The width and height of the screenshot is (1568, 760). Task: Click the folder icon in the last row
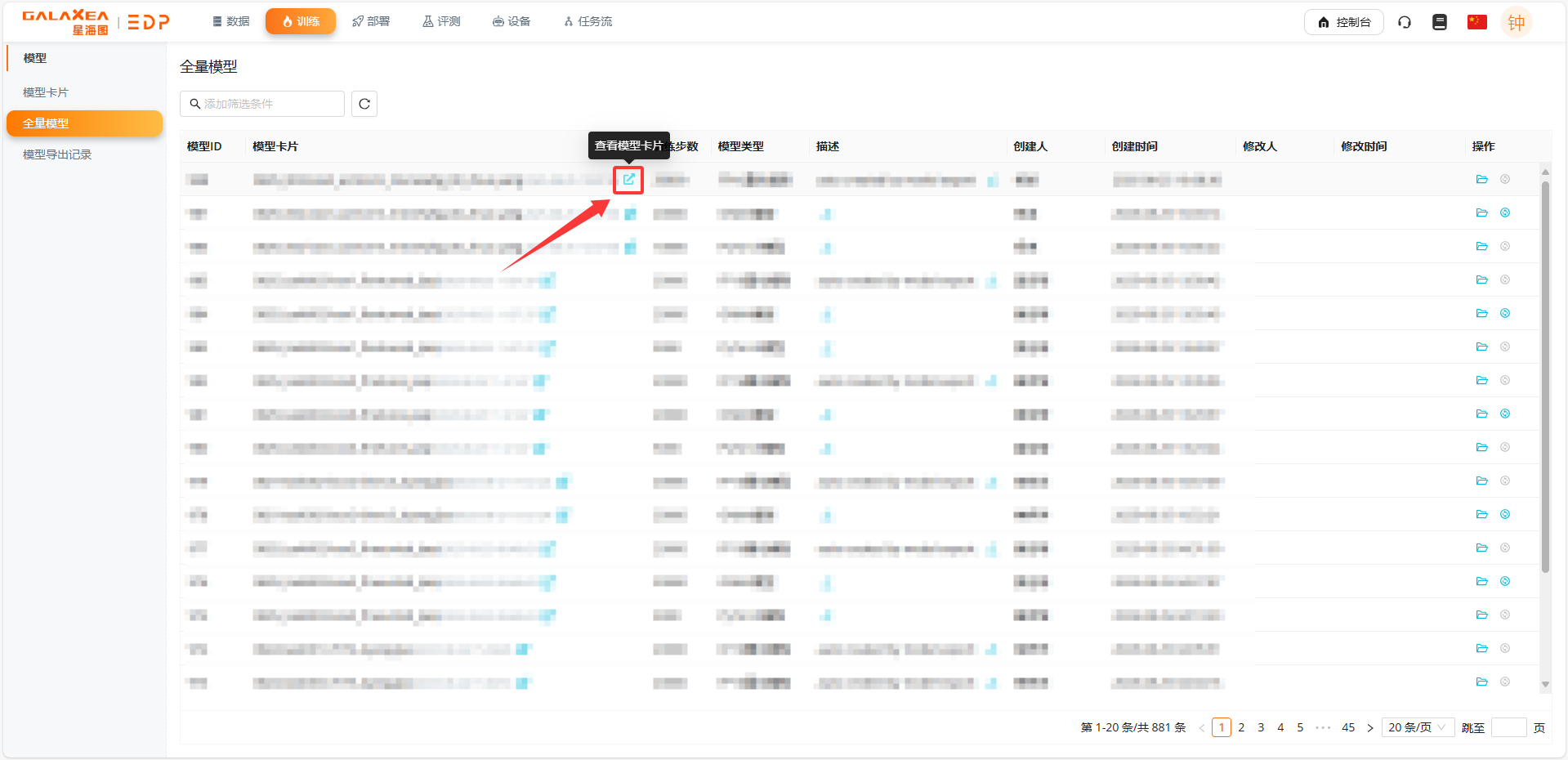(x=1481, y=682)
